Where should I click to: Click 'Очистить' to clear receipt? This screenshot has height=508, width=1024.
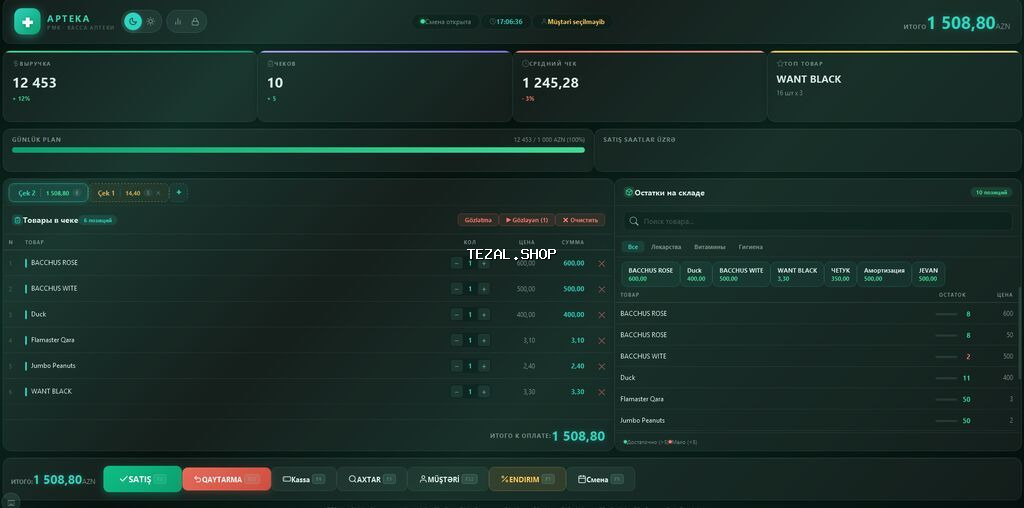tap(580, 220)
